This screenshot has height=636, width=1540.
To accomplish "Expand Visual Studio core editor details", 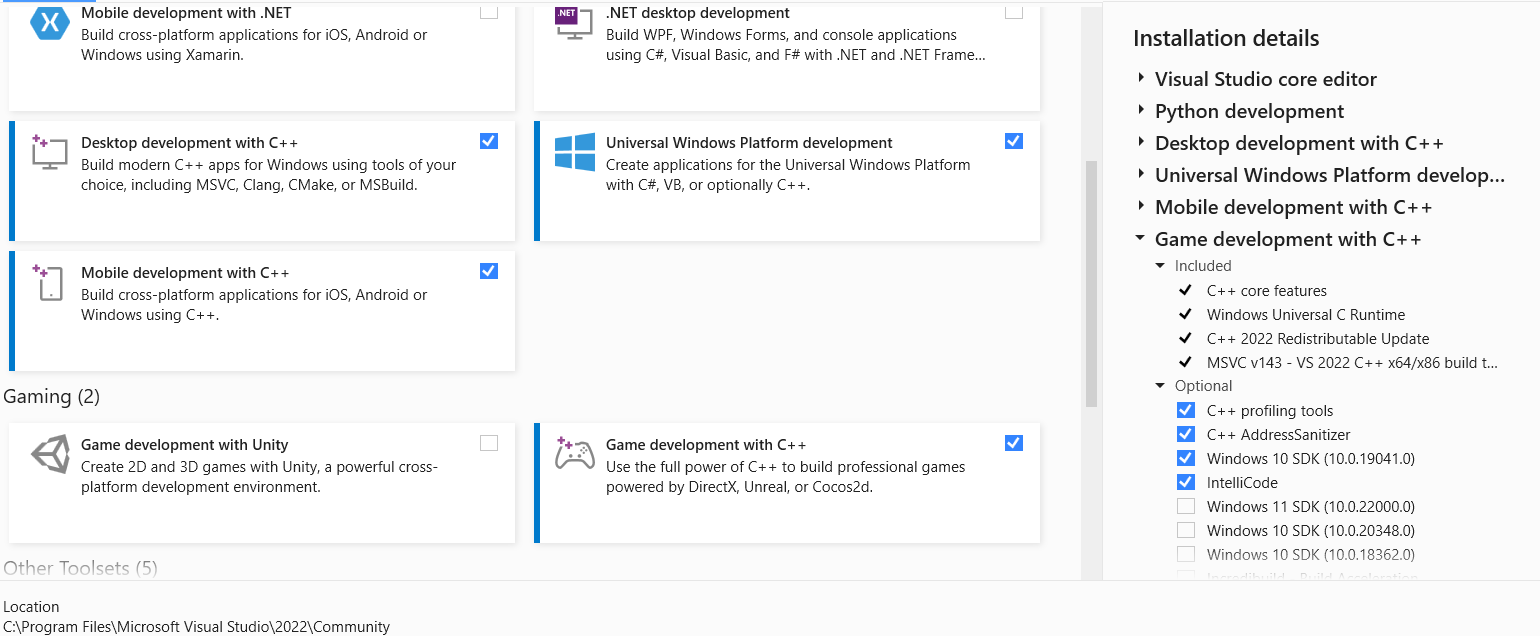I will click(x=1141, y=78).
